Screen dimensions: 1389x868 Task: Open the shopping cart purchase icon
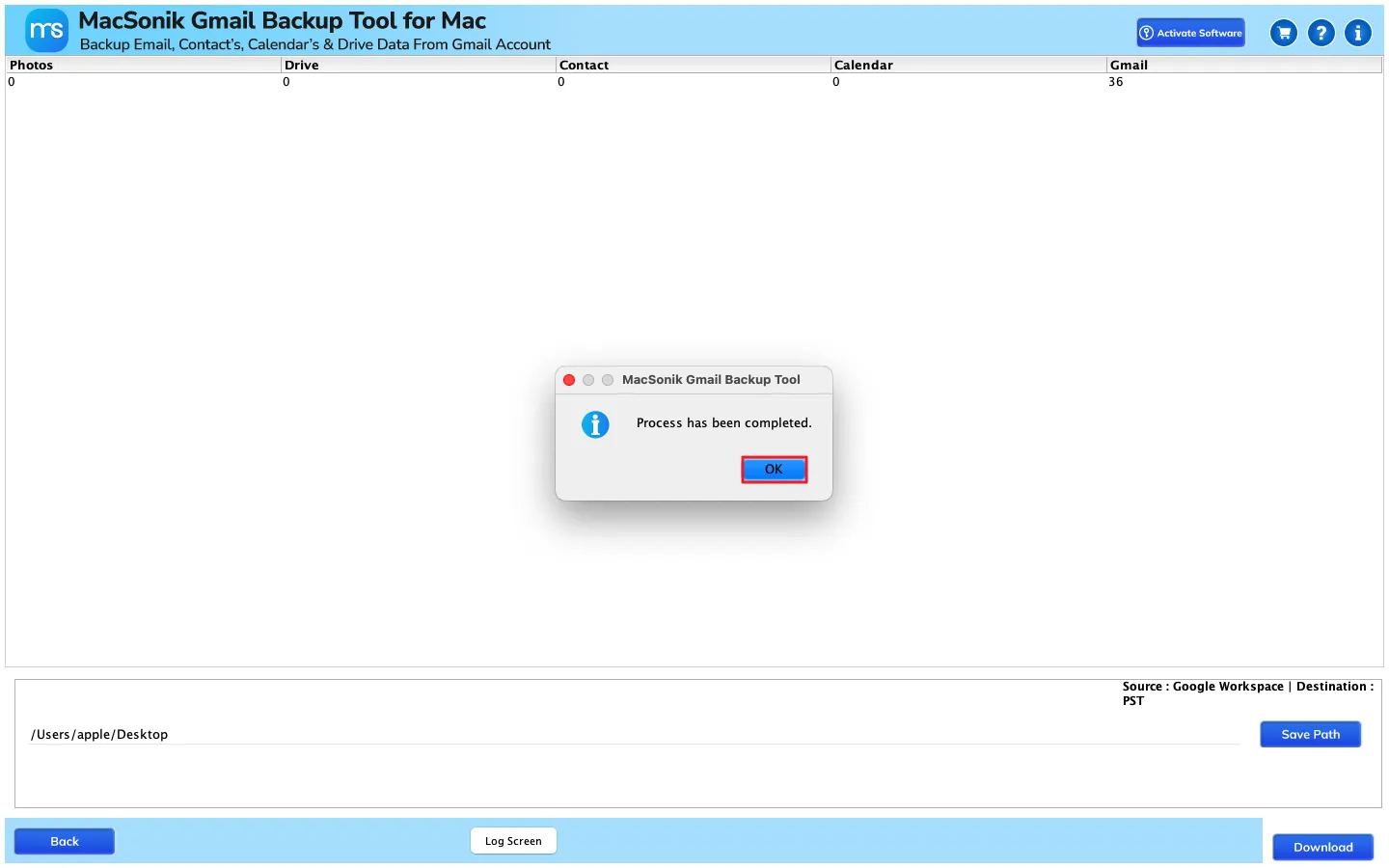[x=1284, y=33]
